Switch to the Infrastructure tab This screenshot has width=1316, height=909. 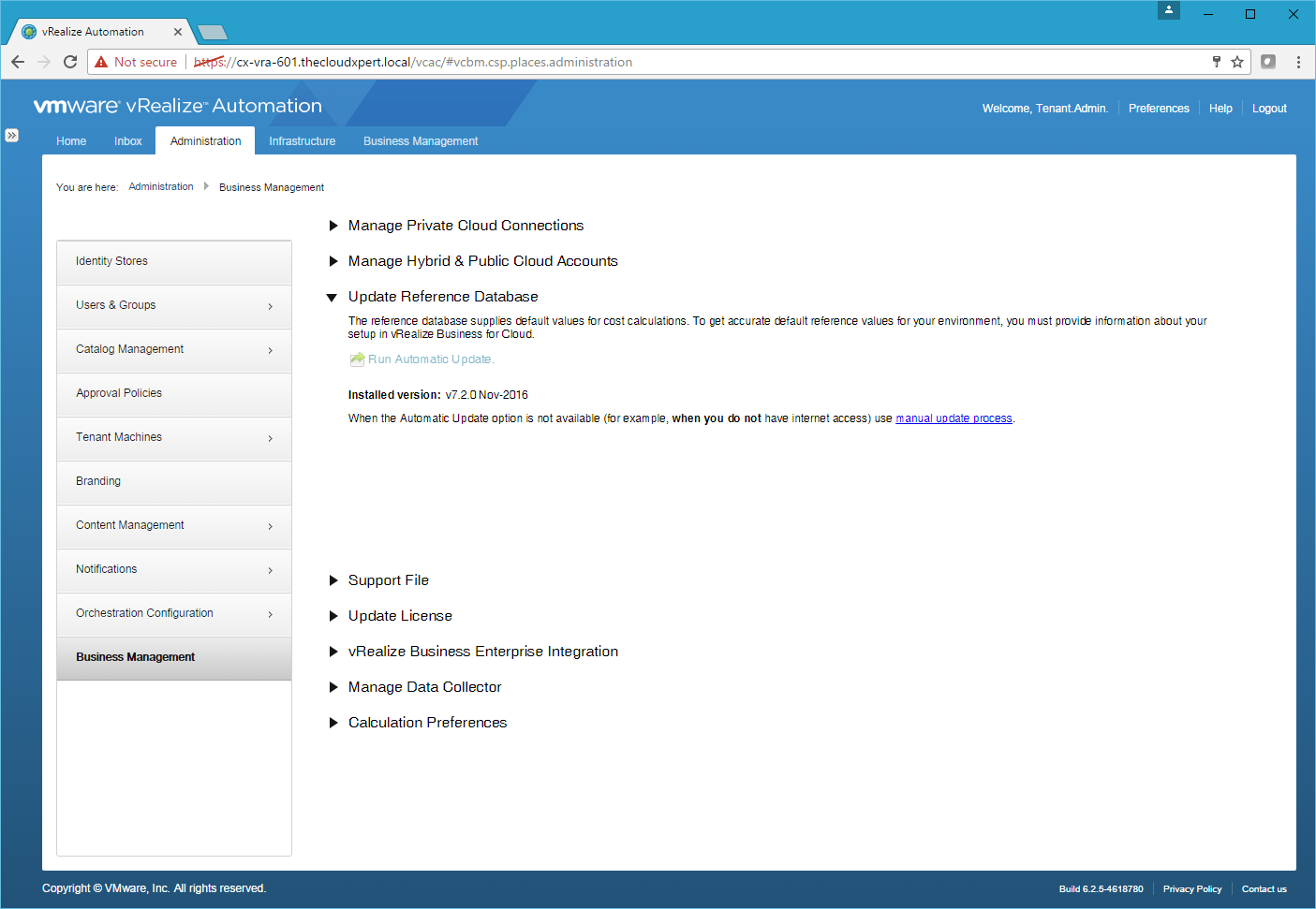(302, 141)
